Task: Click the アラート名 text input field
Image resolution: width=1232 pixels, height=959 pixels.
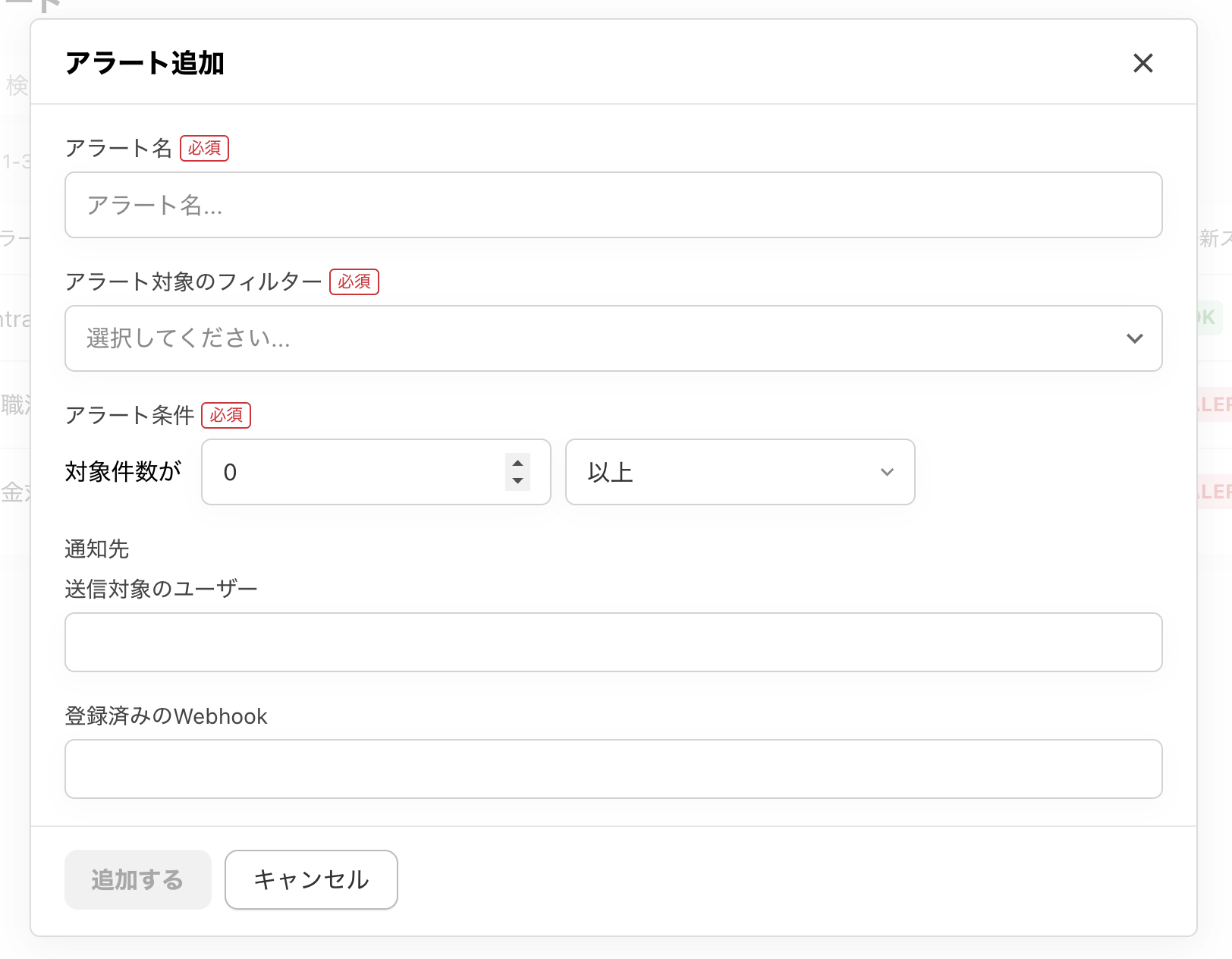Action: pos(613,205)
